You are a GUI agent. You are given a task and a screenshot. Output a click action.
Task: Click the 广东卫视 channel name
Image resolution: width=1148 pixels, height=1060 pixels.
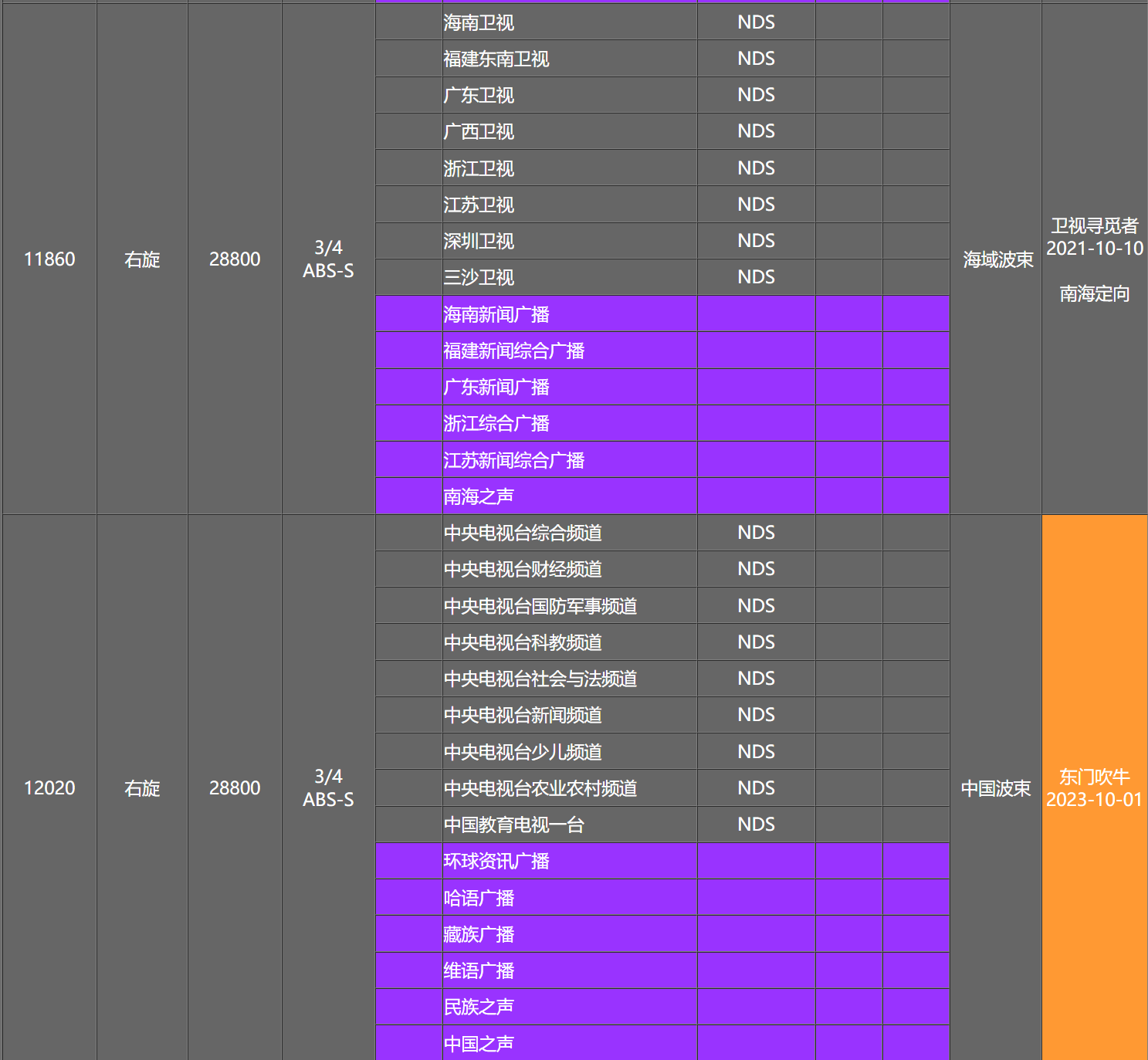click(479, 95)
